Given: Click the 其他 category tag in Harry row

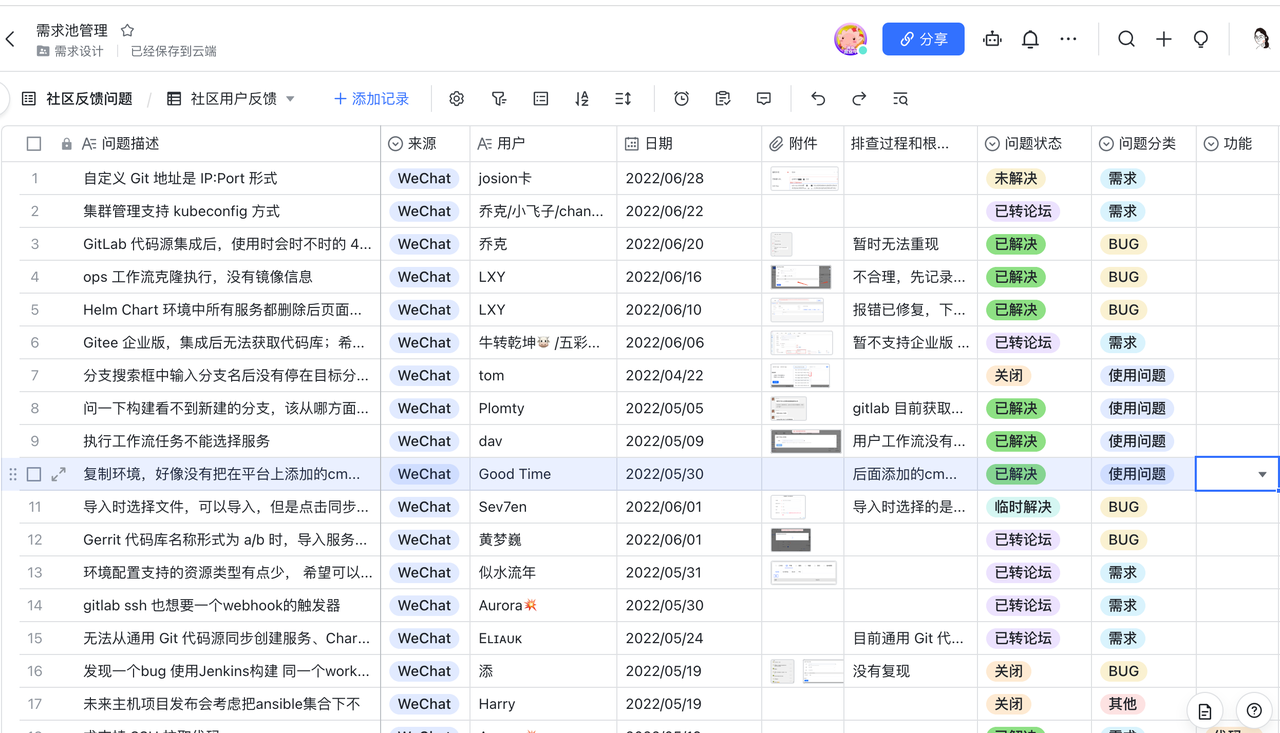Looking at the screenshot, I should click(x=1122, y=704).
